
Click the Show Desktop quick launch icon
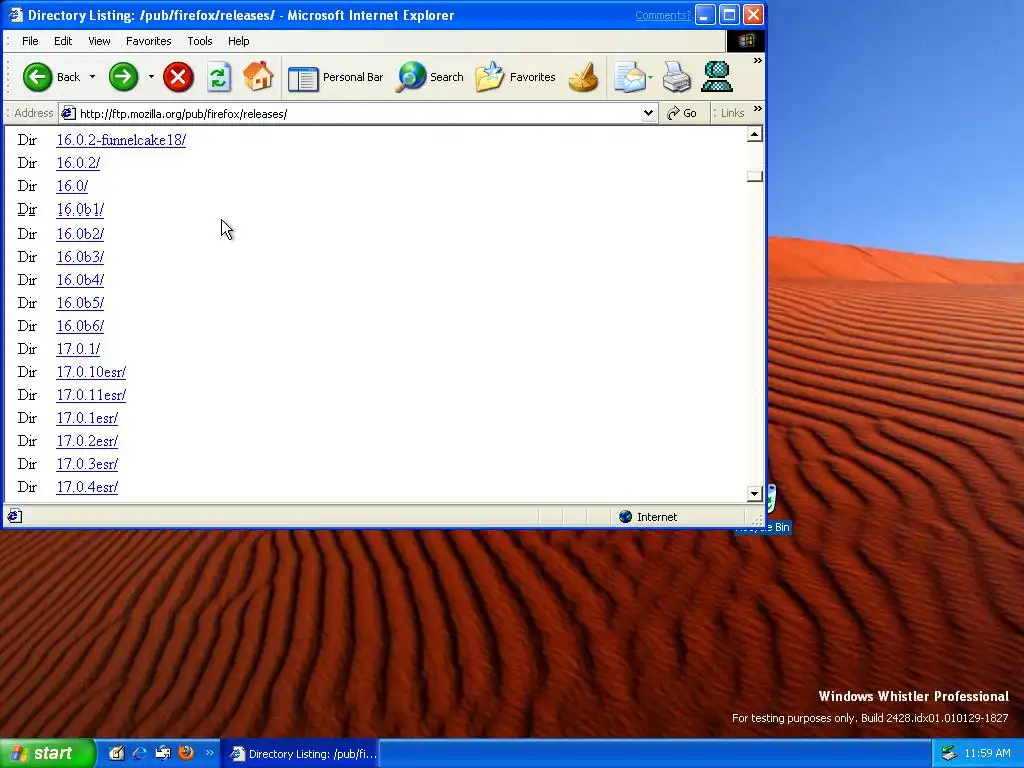point(116,753)
